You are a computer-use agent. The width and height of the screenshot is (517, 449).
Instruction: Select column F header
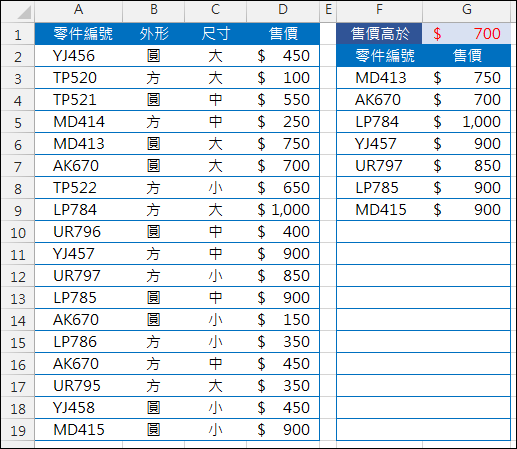[379, 10]
